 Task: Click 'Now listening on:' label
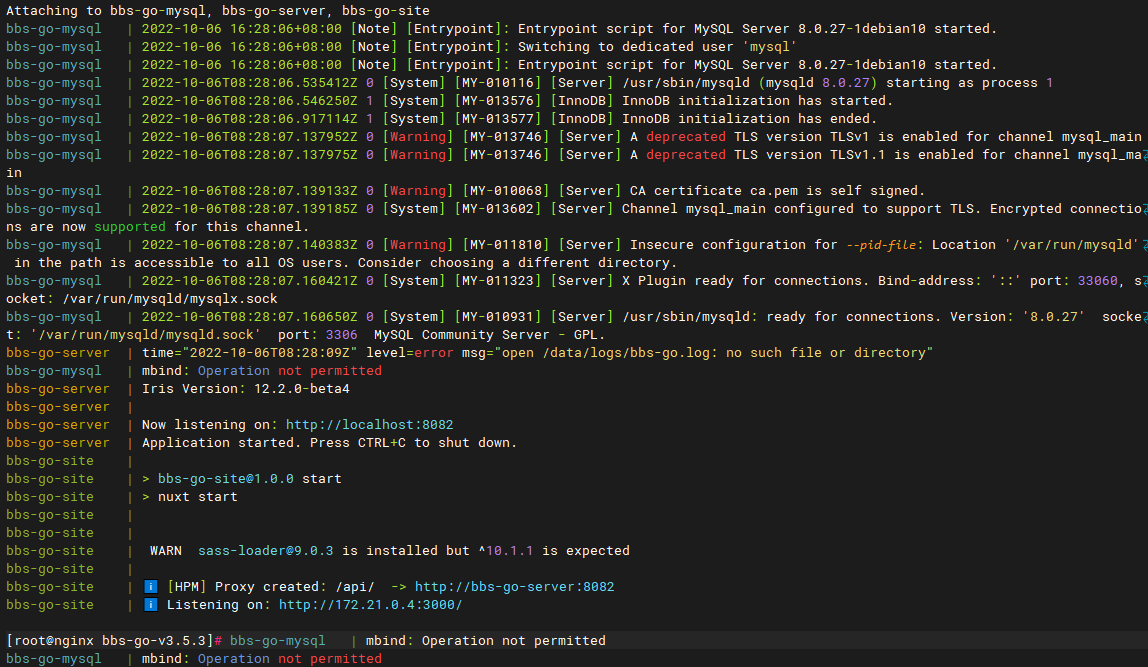[x=209, y=425]
